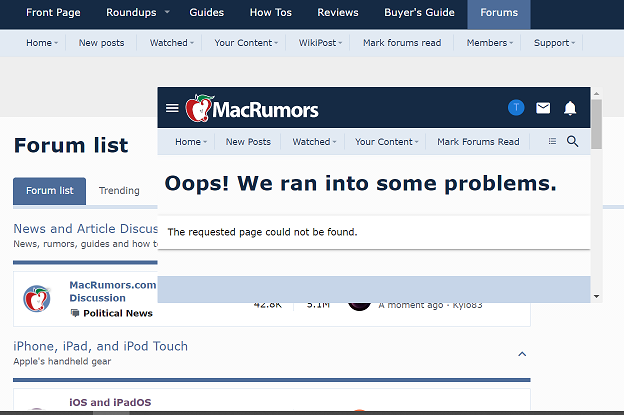Open iPhone, iPad, and iPod Touch category link
Viewport: 624px width, 415px height.
100,346
